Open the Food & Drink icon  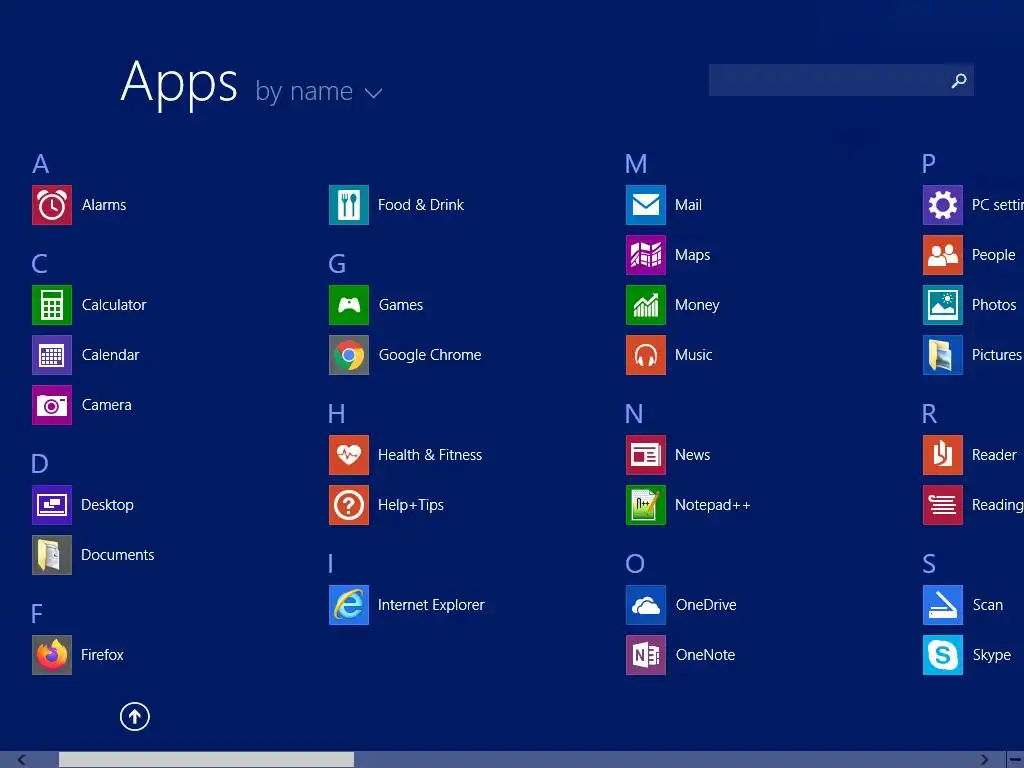[349, 205]
